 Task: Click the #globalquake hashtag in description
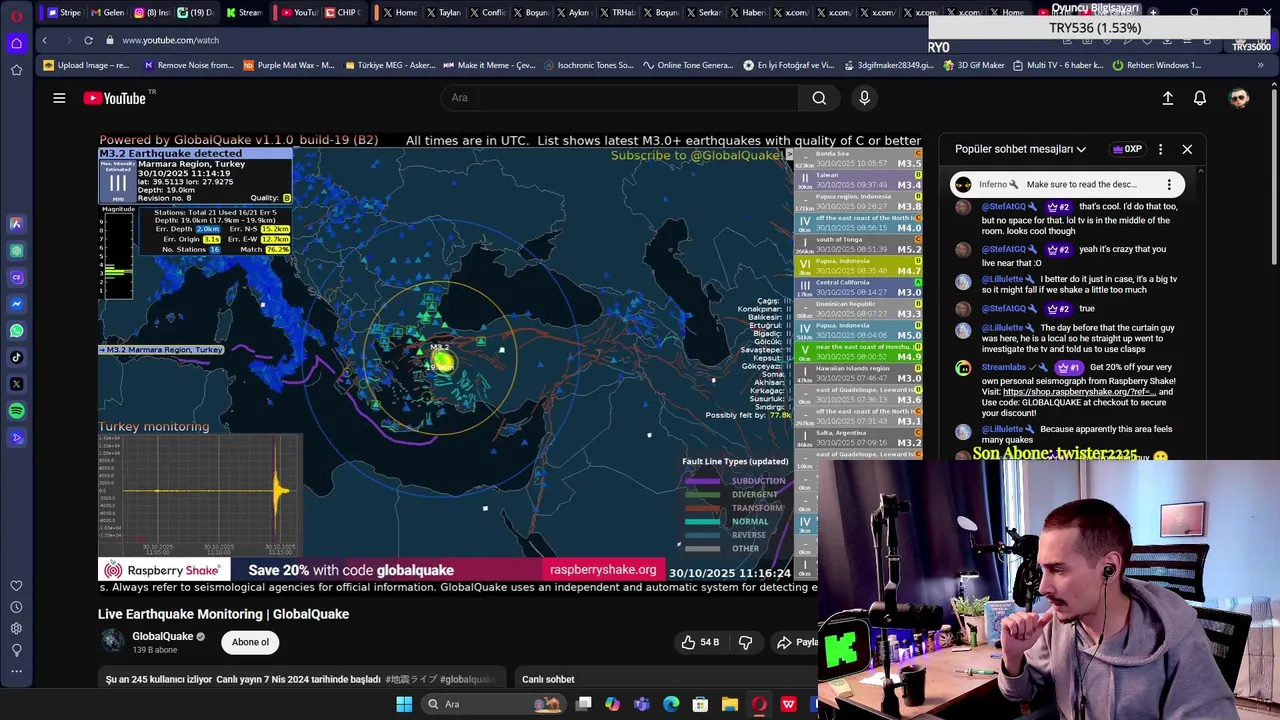tap(467, 679)
